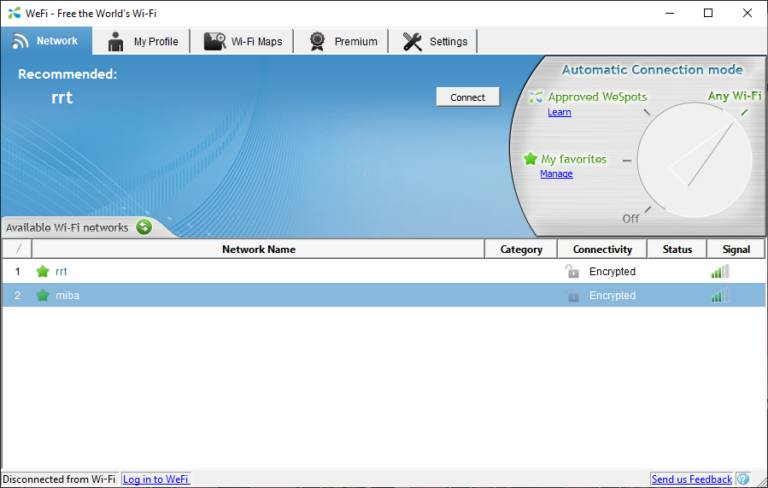Open the Manage favorites link
The width and height of the screenshot is (768, 488).
click(556, 174)
